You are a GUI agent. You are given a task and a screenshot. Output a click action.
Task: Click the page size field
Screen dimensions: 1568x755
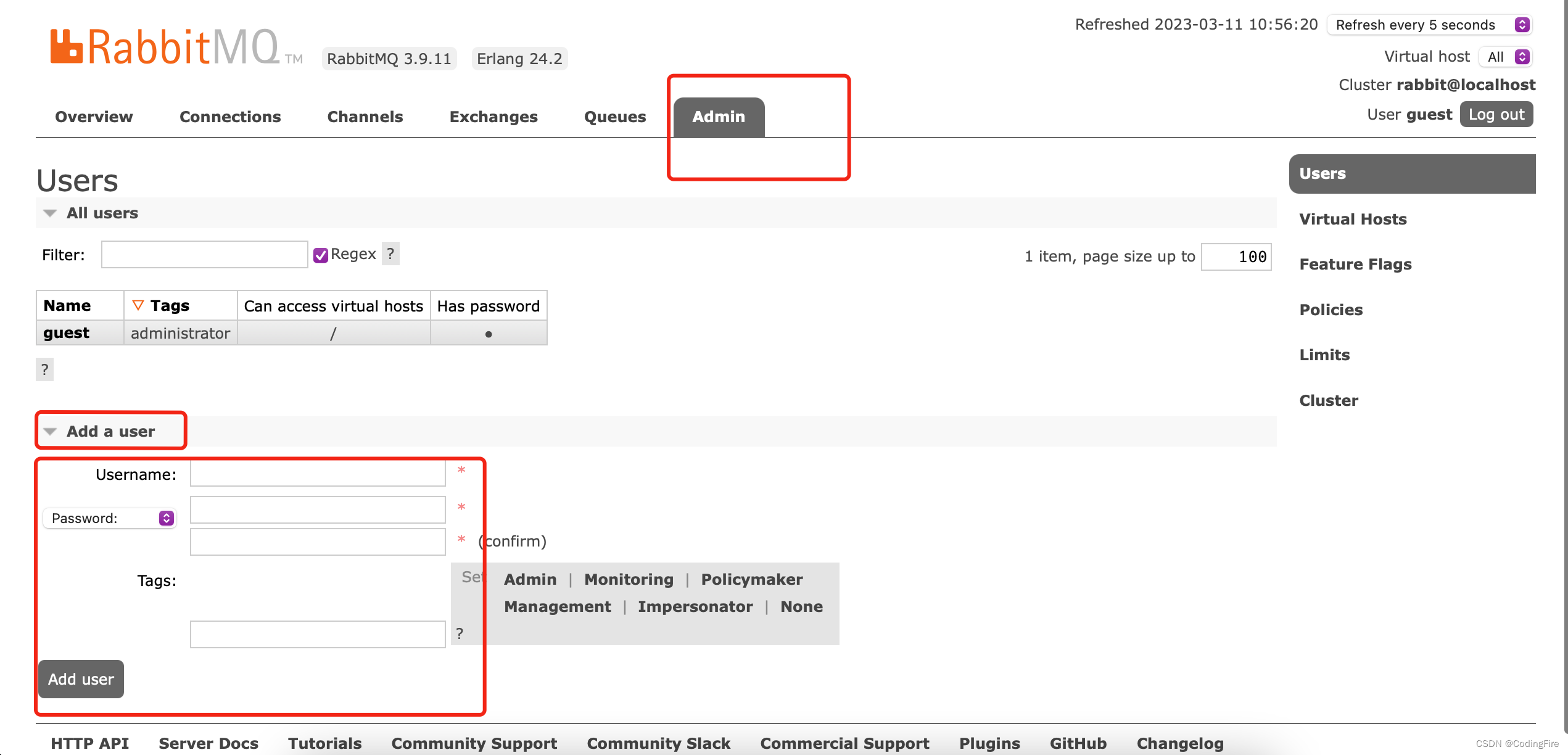pyautogui.click(x=1236, y=257)
